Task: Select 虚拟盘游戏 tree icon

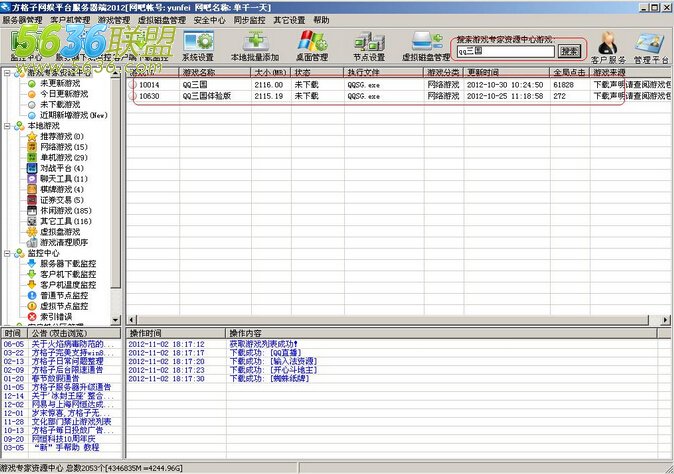Action: [x=32, y=232]
